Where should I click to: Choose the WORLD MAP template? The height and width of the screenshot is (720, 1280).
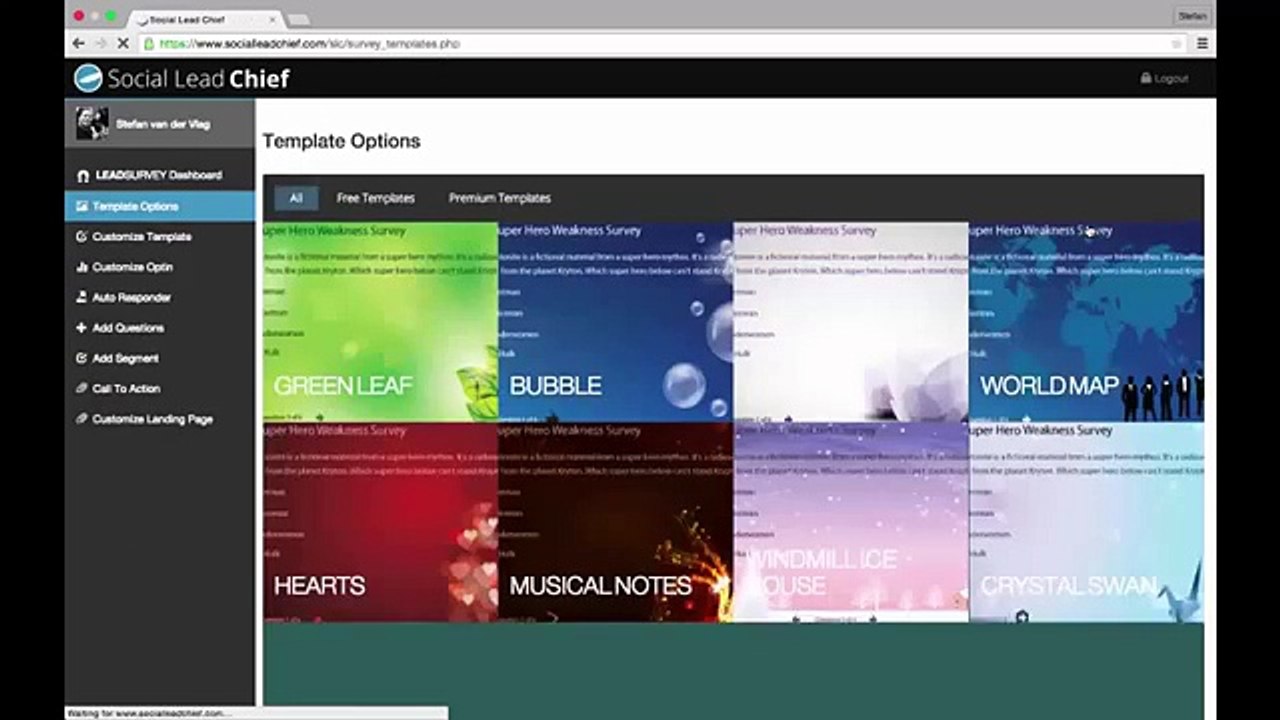pyautogui.click(x=1086, y=321)
